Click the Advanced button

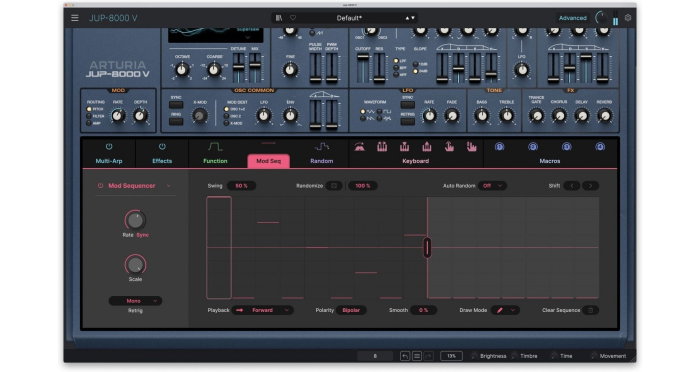(x=573, y=18)
